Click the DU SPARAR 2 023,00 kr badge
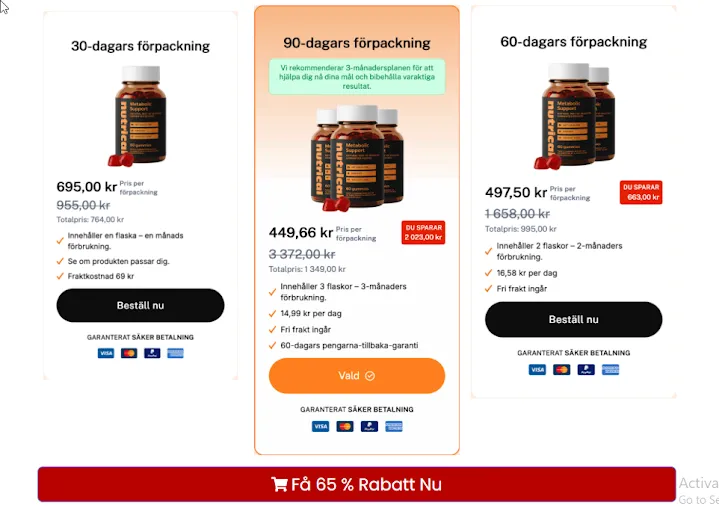 click(x=423, y=233)
